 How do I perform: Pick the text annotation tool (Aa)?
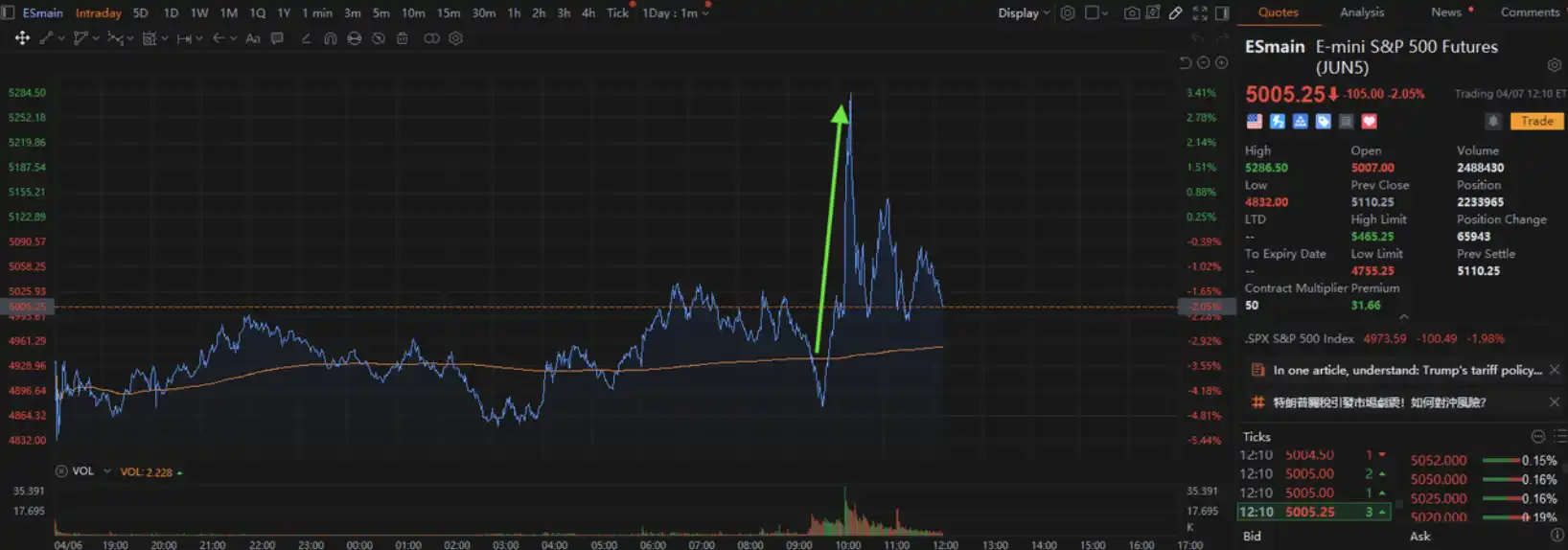click(x=253, y=38)
